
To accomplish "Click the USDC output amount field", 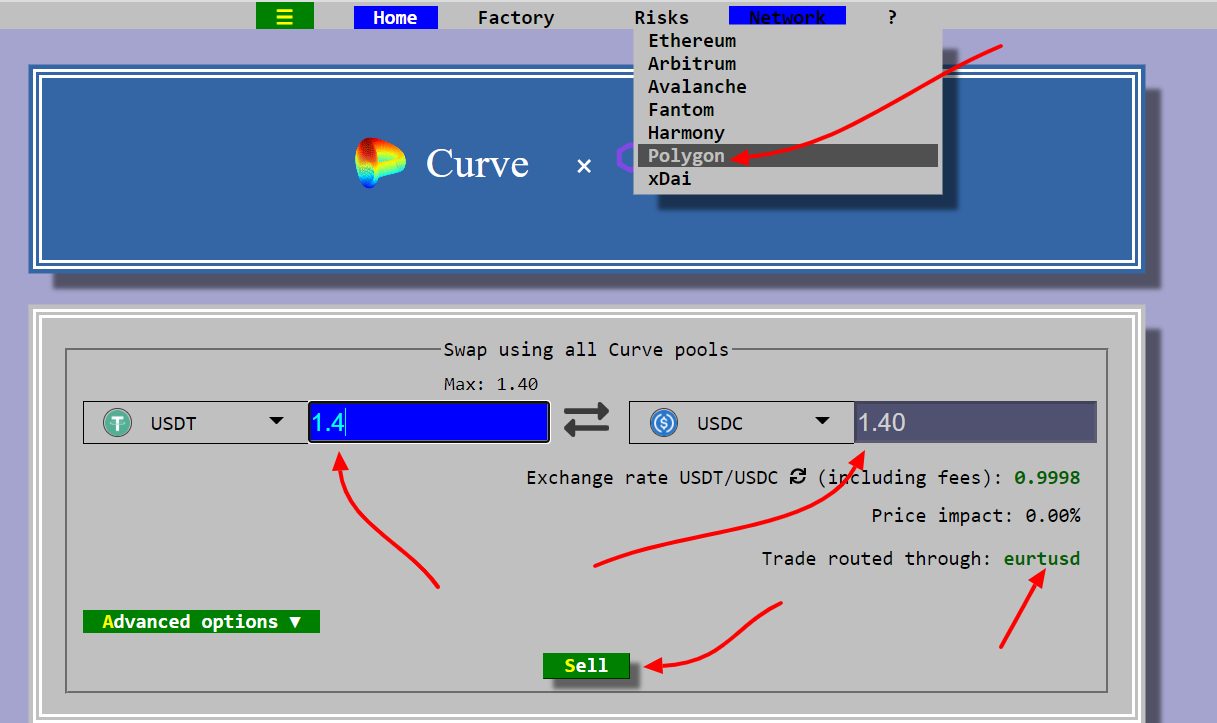I will (975, 422).
